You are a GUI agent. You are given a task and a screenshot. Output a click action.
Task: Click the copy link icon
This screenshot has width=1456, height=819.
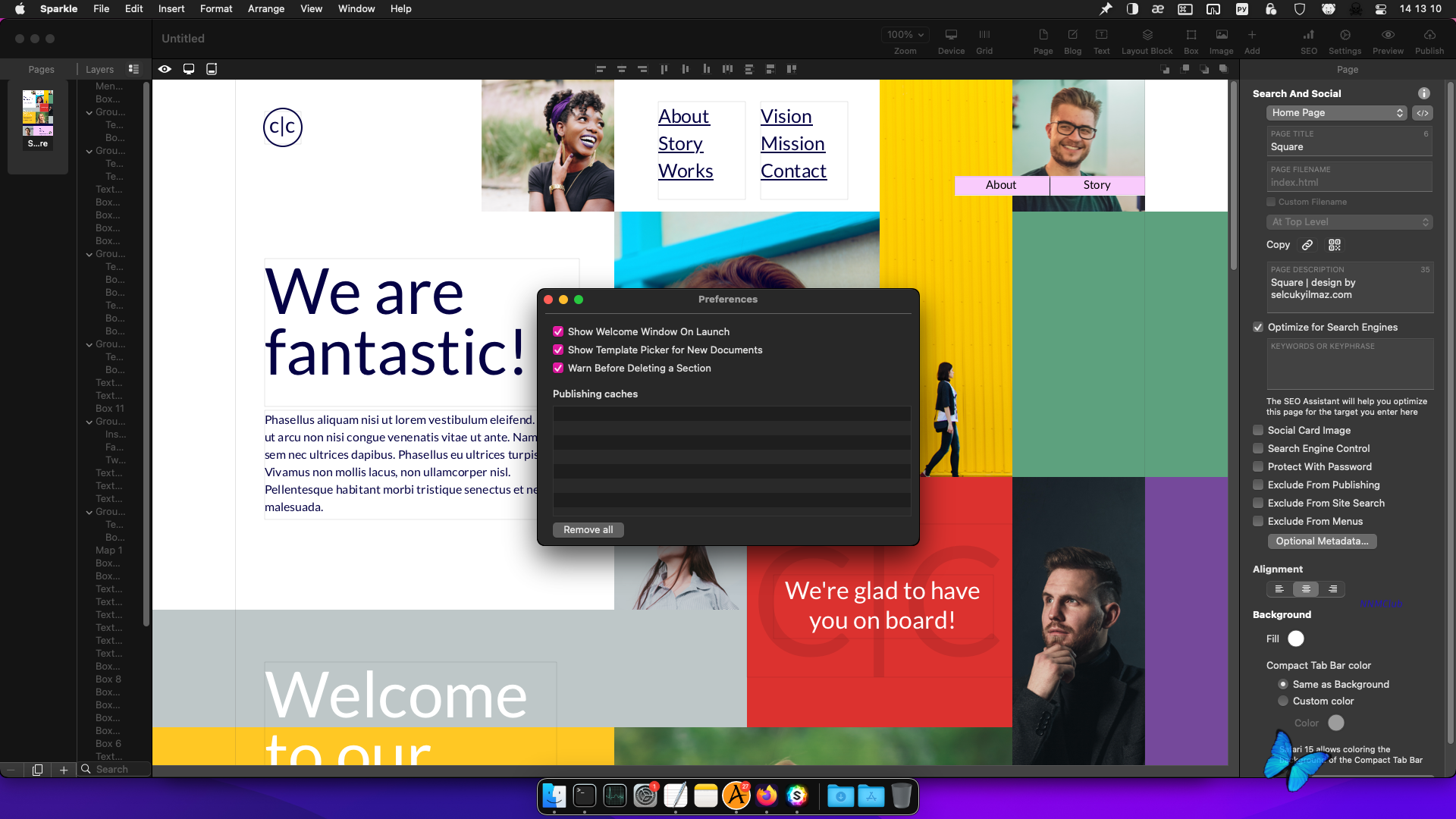click(1307, 245)
